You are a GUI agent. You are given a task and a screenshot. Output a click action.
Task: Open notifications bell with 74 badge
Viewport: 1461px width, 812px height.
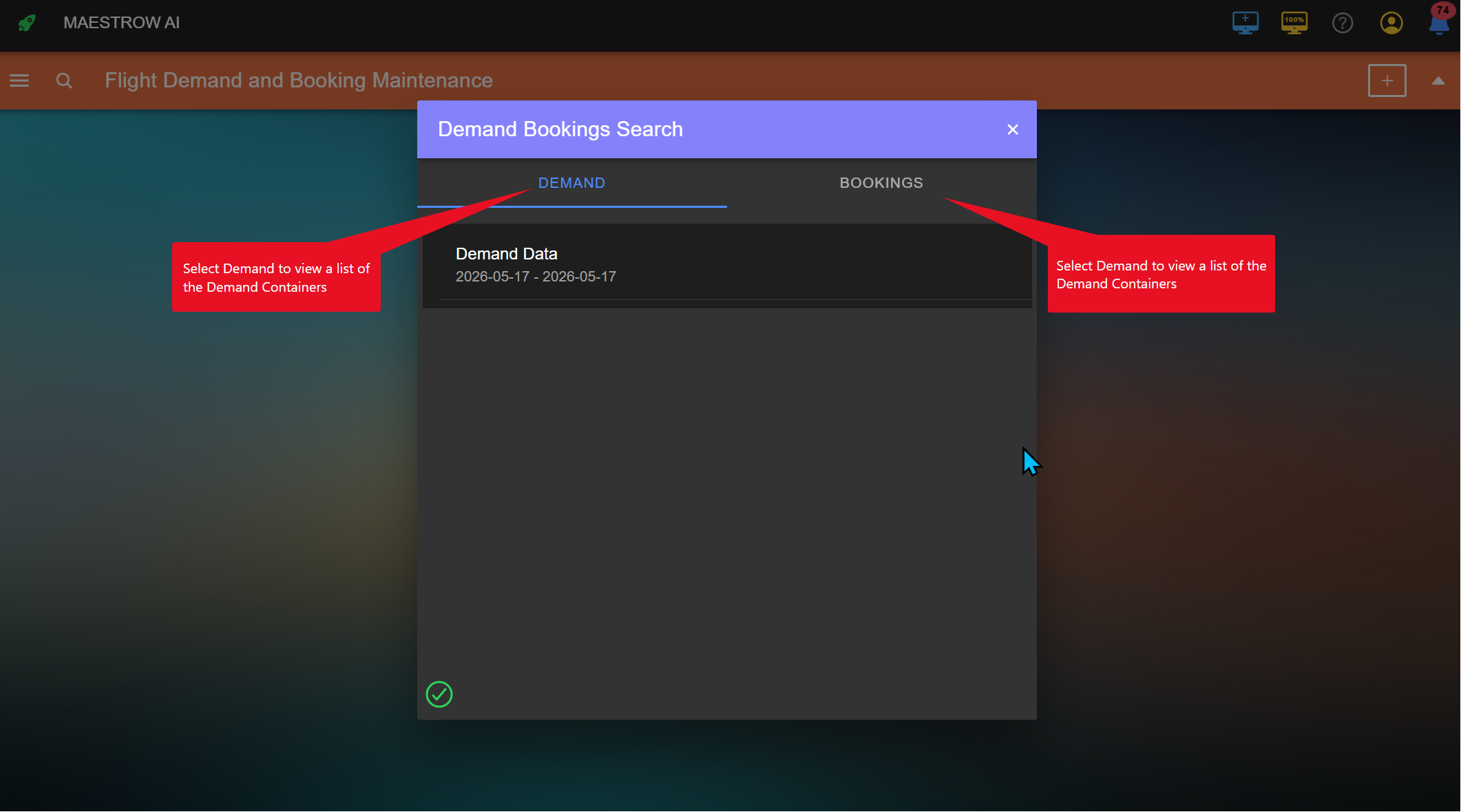point(1439,21)
